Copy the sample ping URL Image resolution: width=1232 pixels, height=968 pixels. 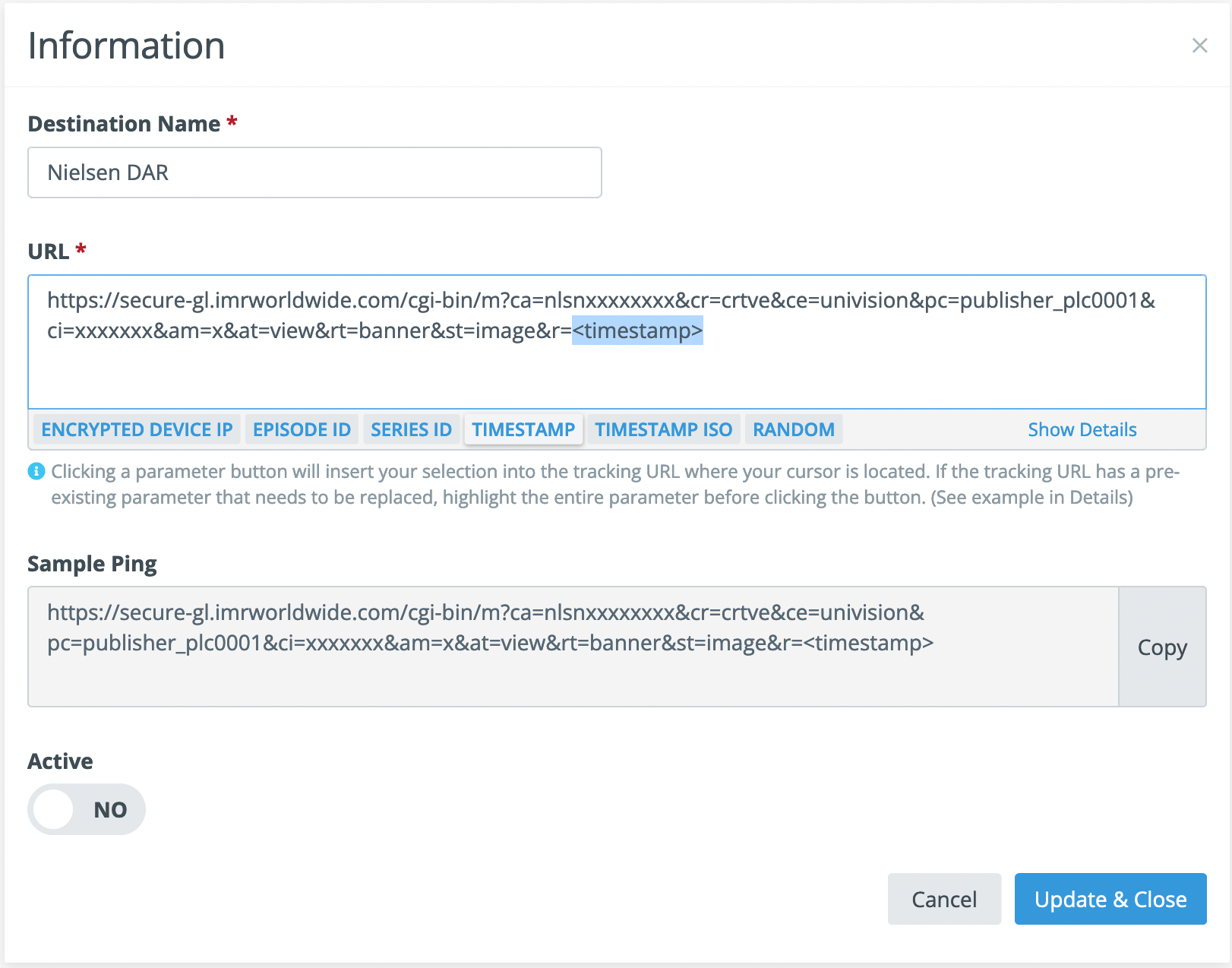click(1161, 647)
